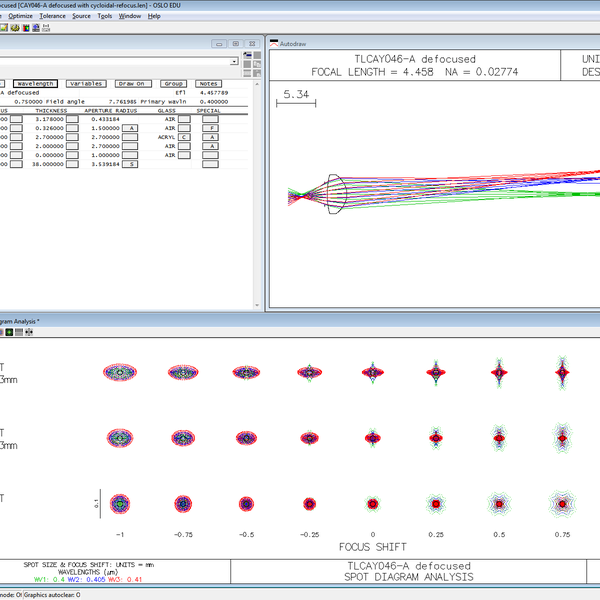Click the special option button labeled F
Image resolution: width=600 pixels, height=600 pixels.
click(x=210, y=128)
